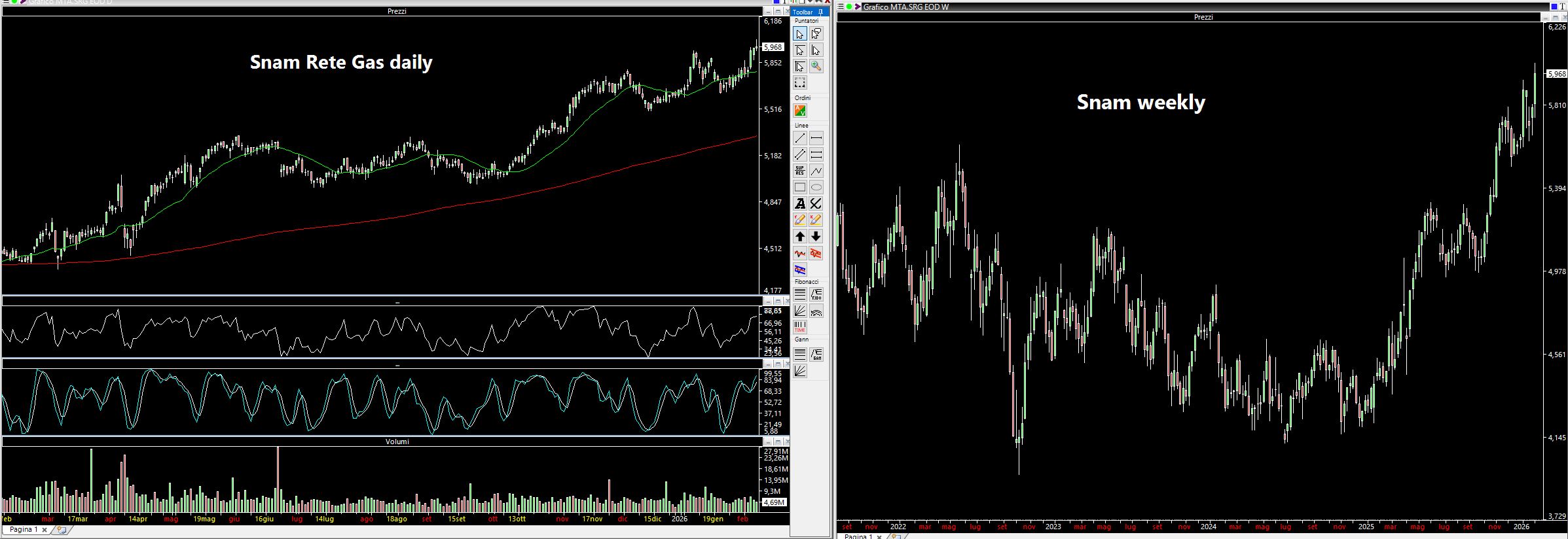
Task: Select the curve drawing tool beside text
Action: (x=816, y=203)
